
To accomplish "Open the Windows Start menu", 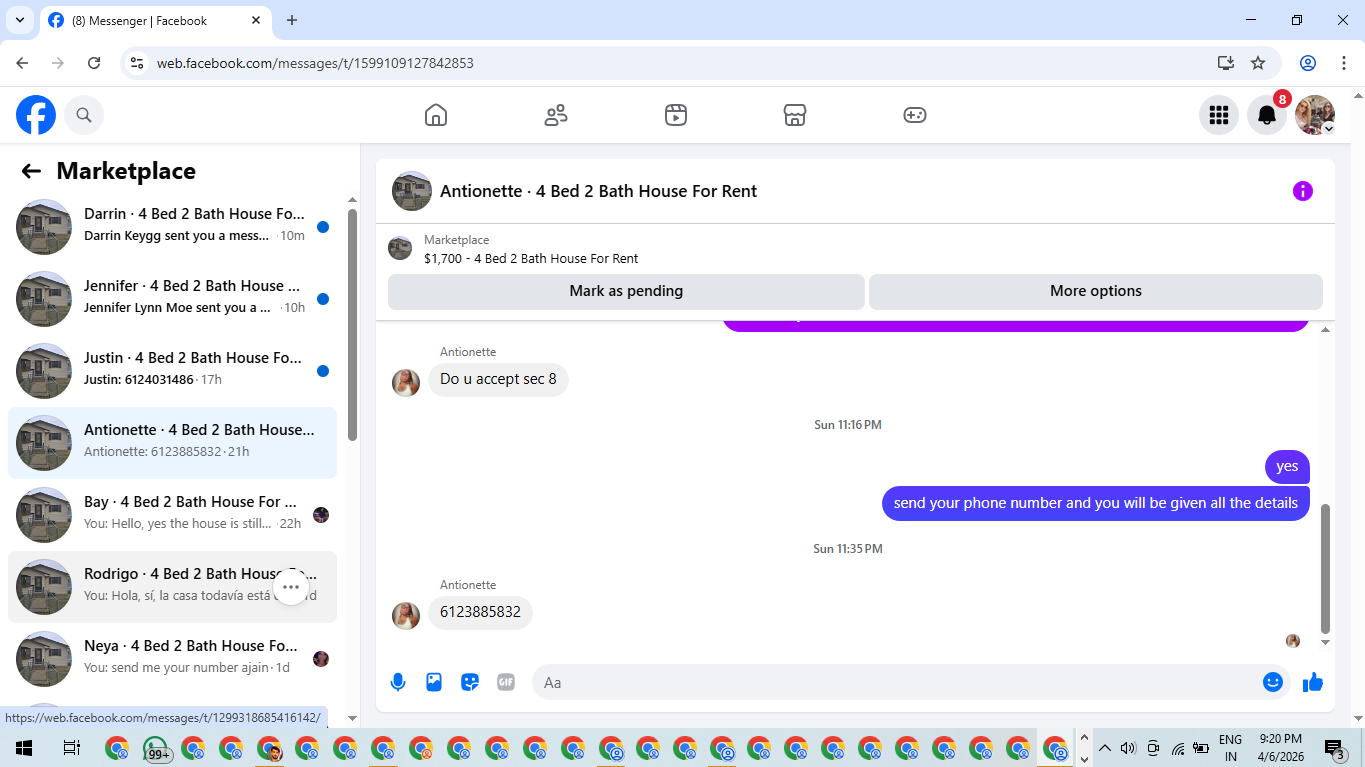I will 24,748.
